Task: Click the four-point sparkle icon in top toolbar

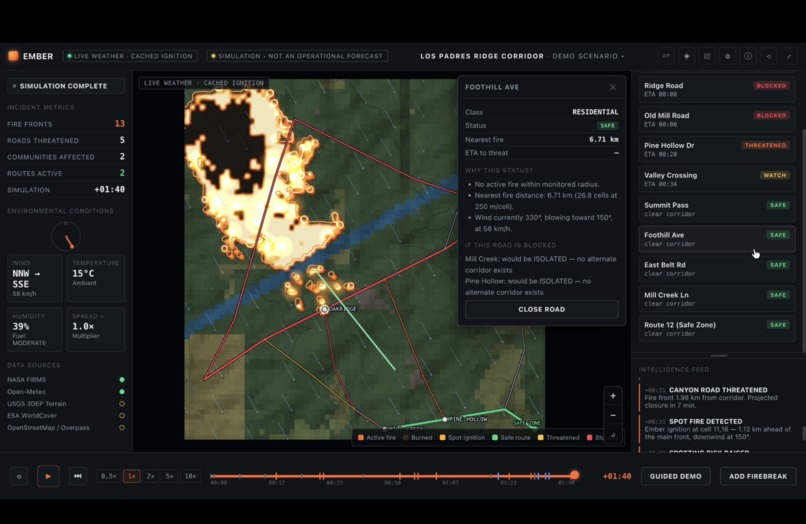Action: 687,56
